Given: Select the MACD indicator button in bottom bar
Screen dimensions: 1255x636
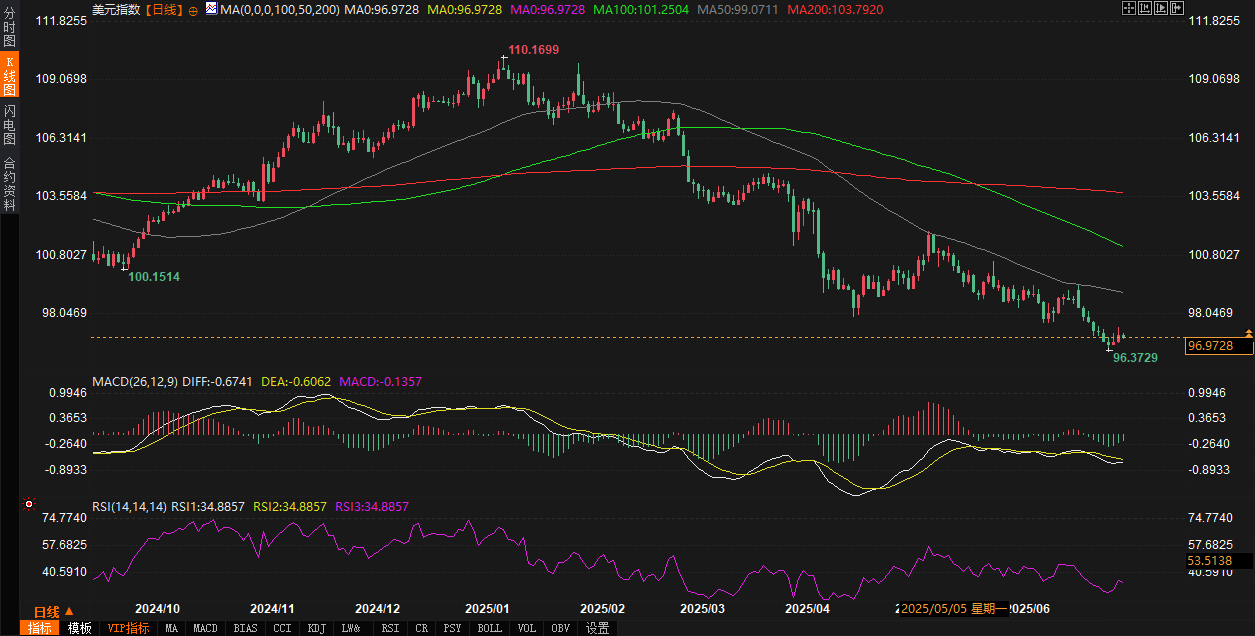Looking at the screenshot, I should (205, 628).
